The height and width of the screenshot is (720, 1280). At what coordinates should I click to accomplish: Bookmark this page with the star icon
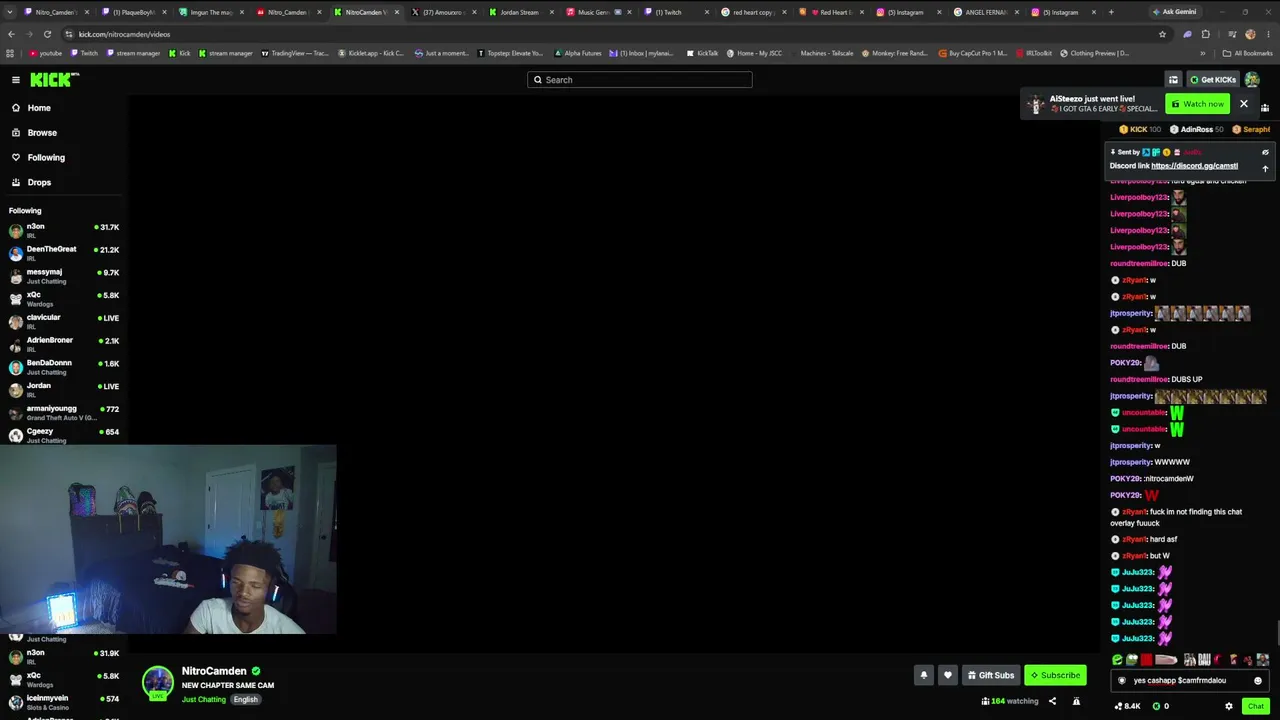click(x=1162, y=34)
